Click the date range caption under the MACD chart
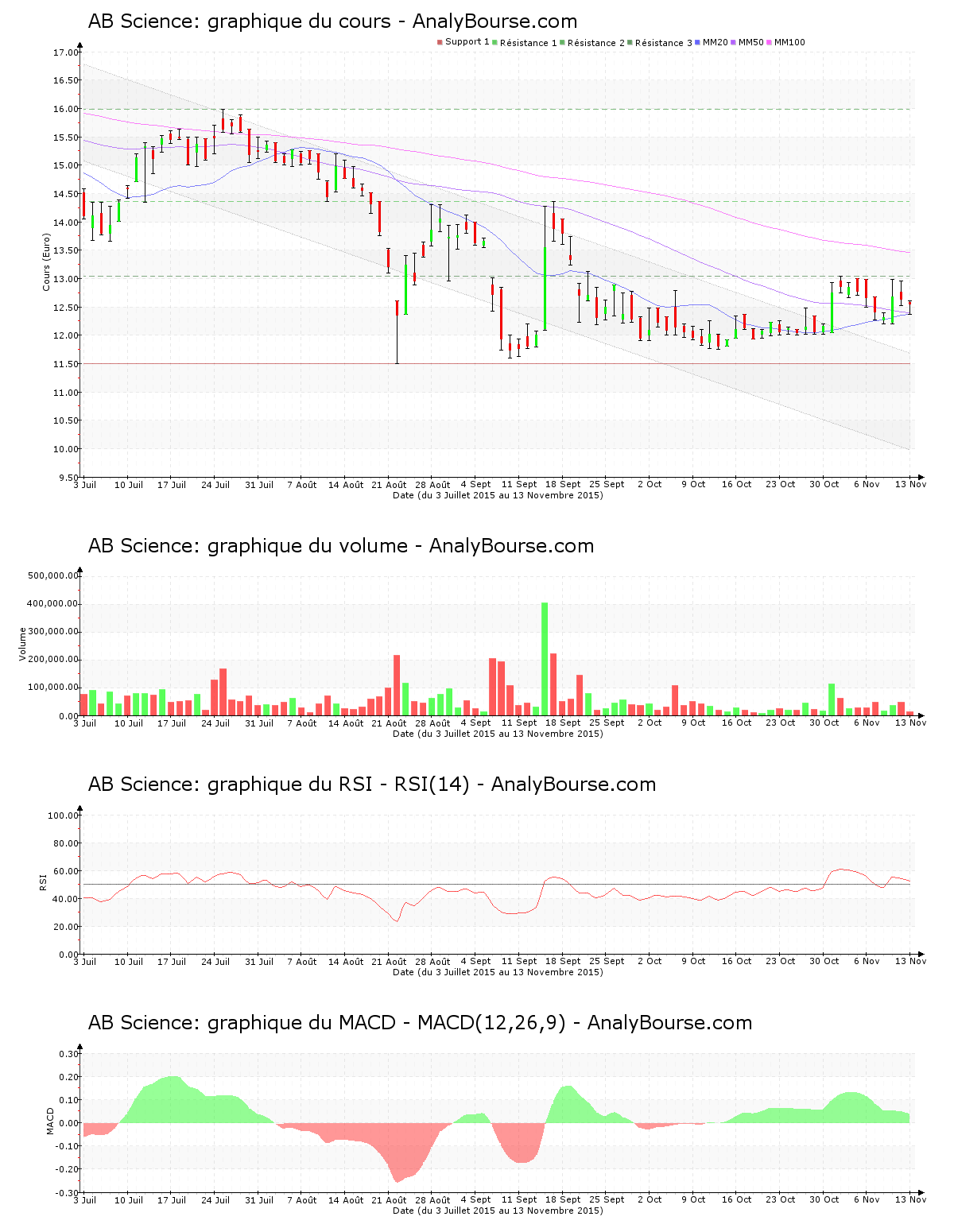The image size is (954, 1232). pyautogui.click(x=498, y=1211)
